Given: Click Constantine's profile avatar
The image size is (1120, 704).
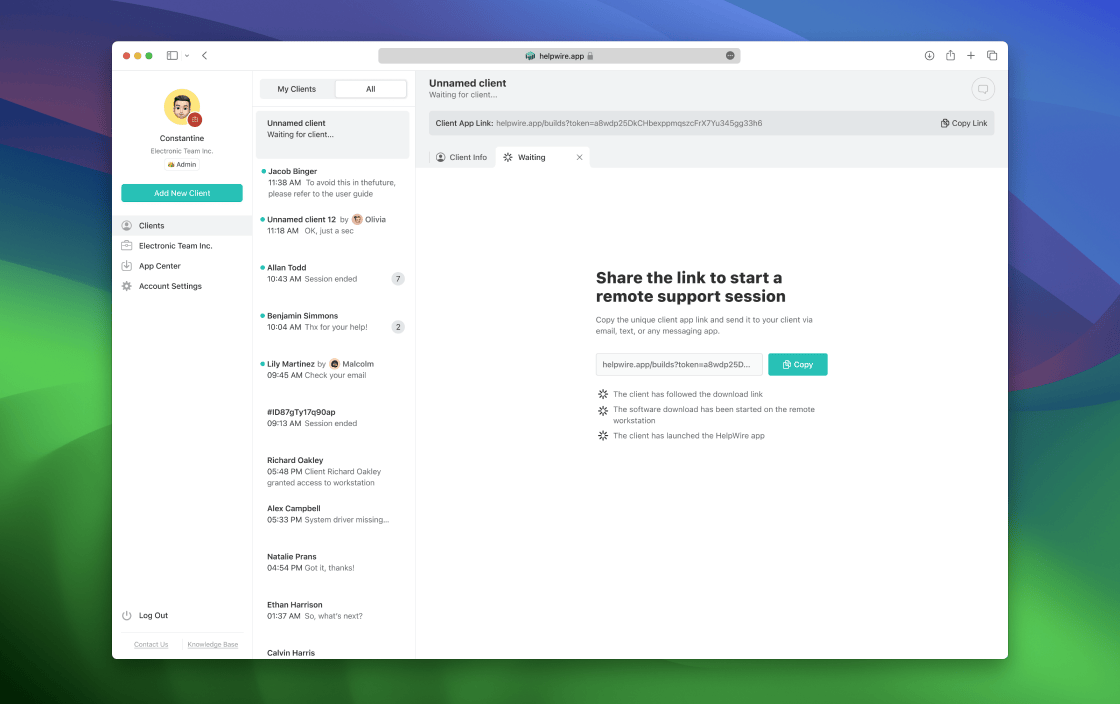Looking at the screenshot, I should (x=181, y=107).
